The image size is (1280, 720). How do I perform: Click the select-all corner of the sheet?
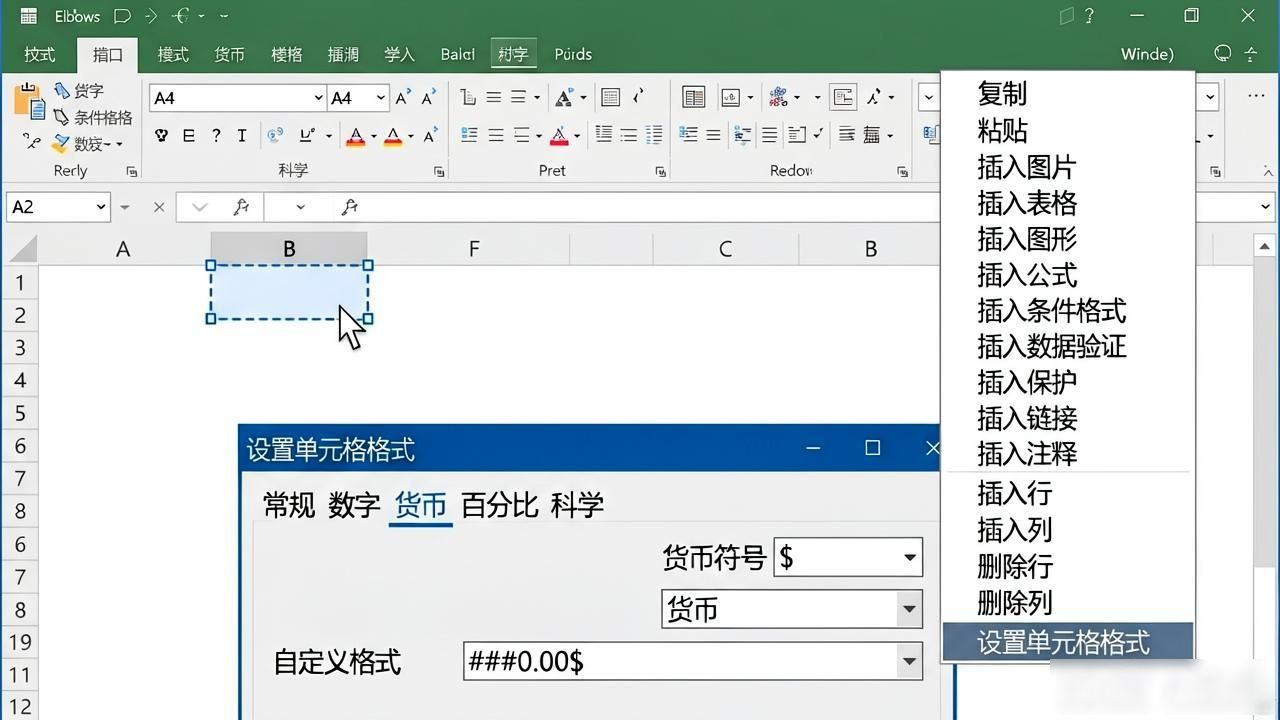point(20,249)
